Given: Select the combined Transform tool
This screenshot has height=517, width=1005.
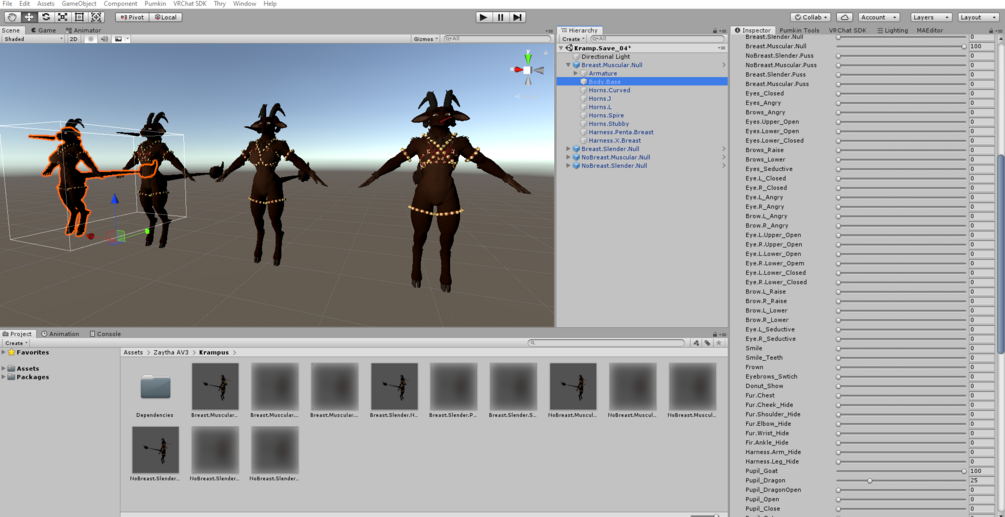Looking at the screenshot, I should point(96,17).
